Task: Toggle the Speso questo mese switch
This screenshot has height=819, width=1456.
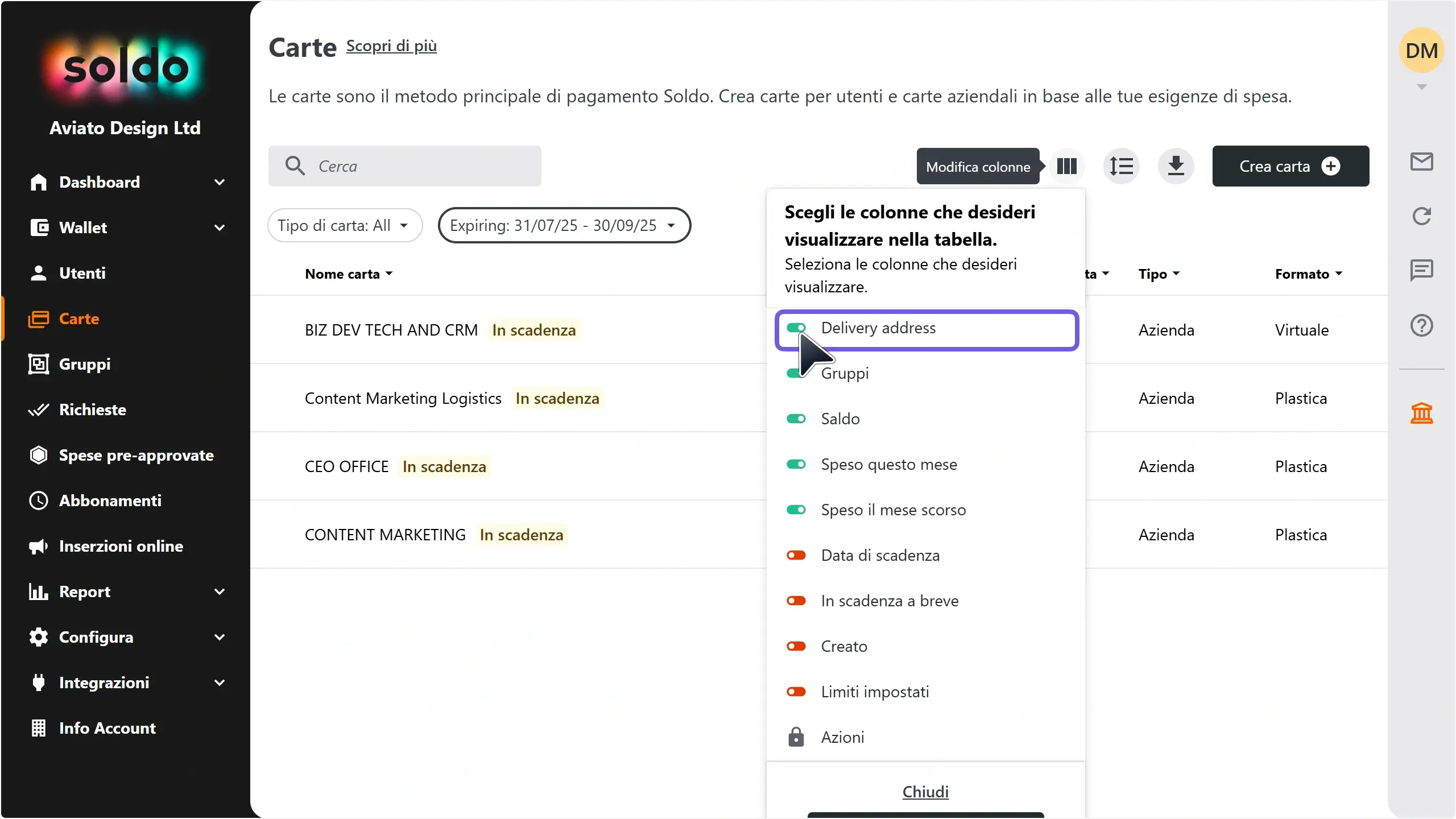Action: pyautogui.click(x=796, y=464)
